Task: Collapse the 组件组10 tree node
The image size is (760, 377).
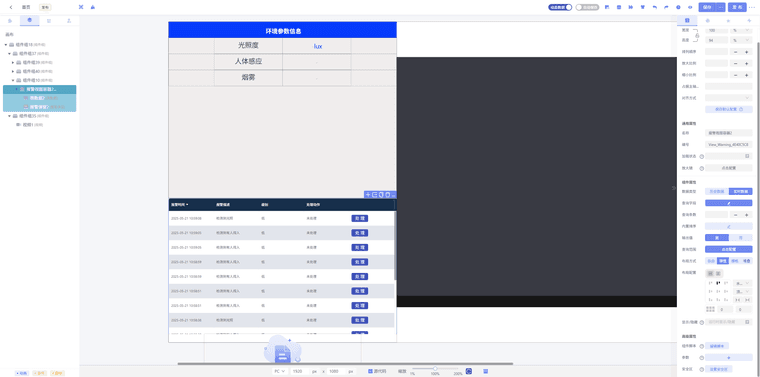Action: point(13,80)
